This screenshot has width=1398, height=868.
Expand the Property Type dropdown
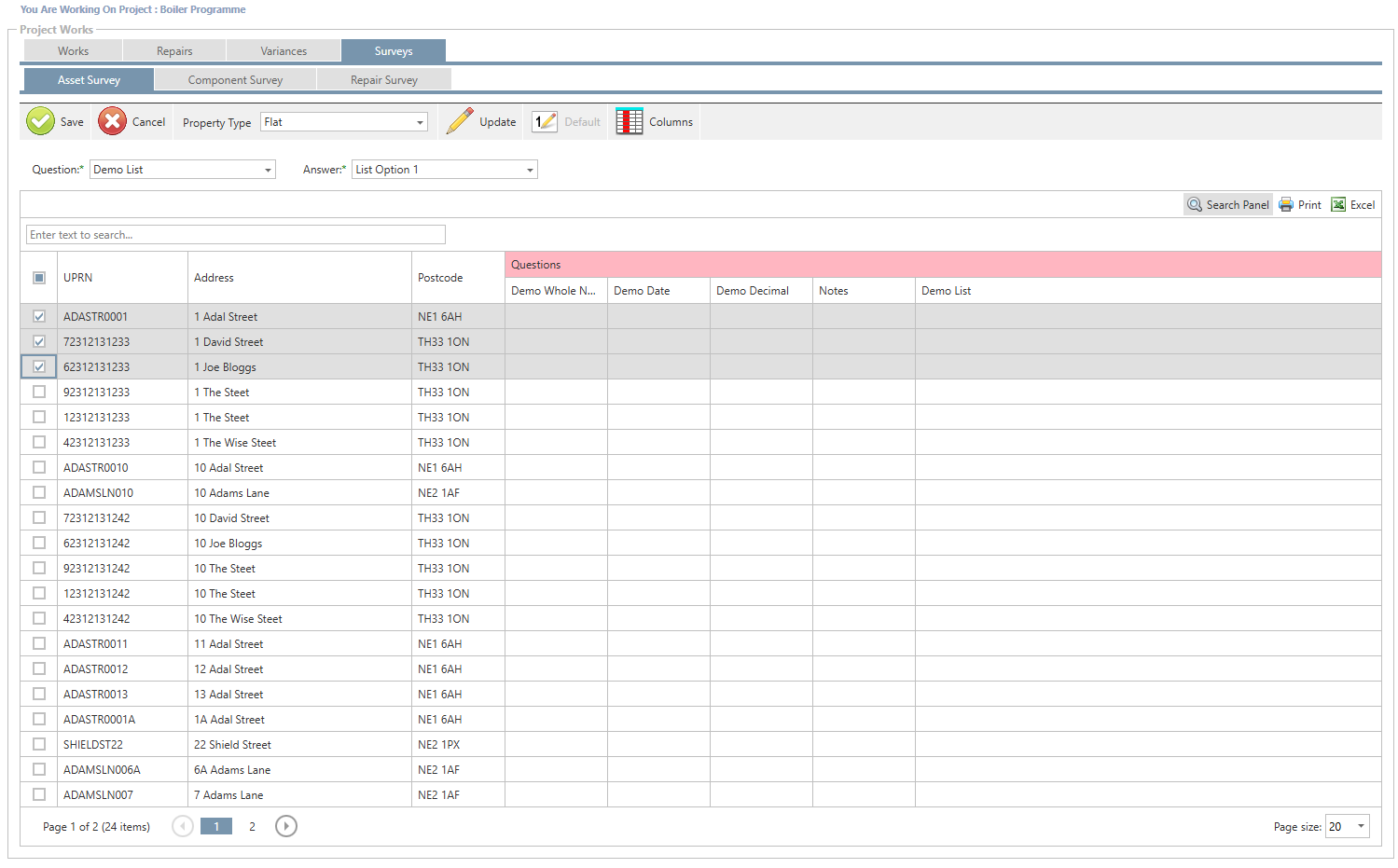click(x=420, y=122)
